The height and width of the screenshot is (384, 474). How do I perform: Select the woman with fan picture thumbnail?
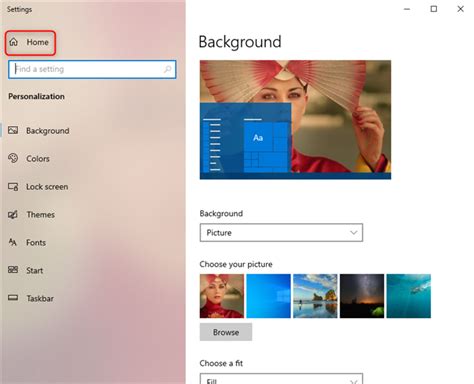tap(222, 296)
